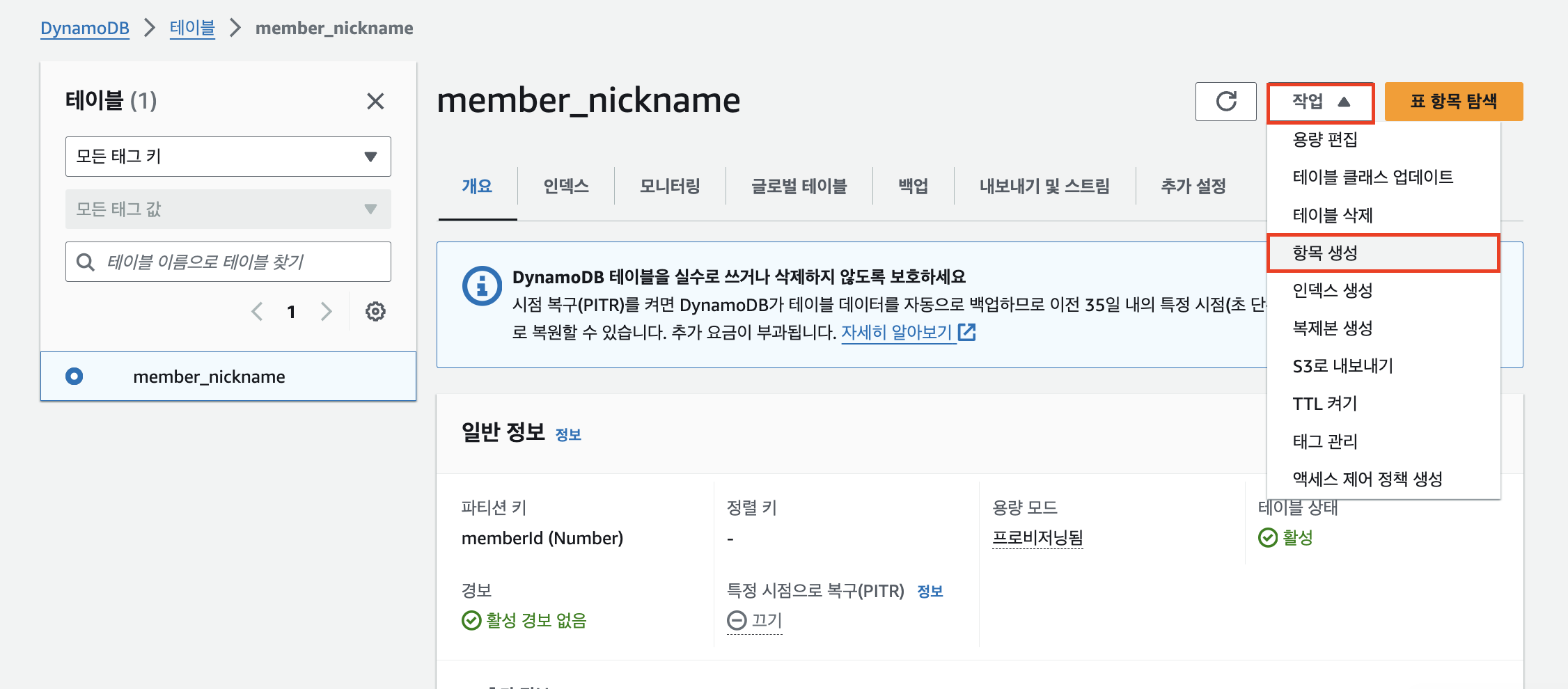The width and height of the screenshot is (1568, 689).
Task: Close the 테이블 panel with the X icon
Action: pyautogui.click(x=375, y=102)
